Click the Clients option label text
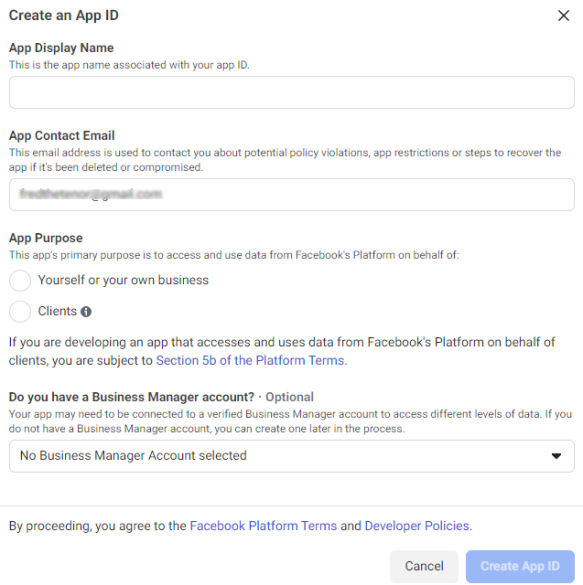The width and height of the screenshot is (583, 585). click(57, 311)
